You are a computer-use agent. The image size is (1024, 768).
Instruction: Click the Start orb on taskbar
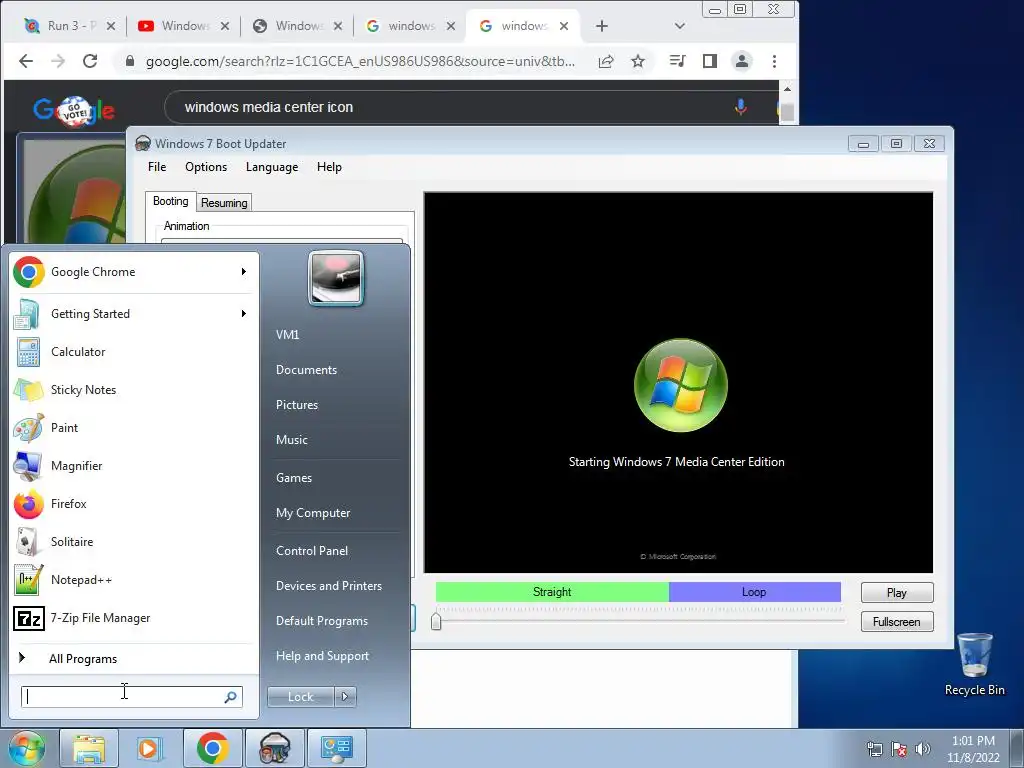click(26, 748)
